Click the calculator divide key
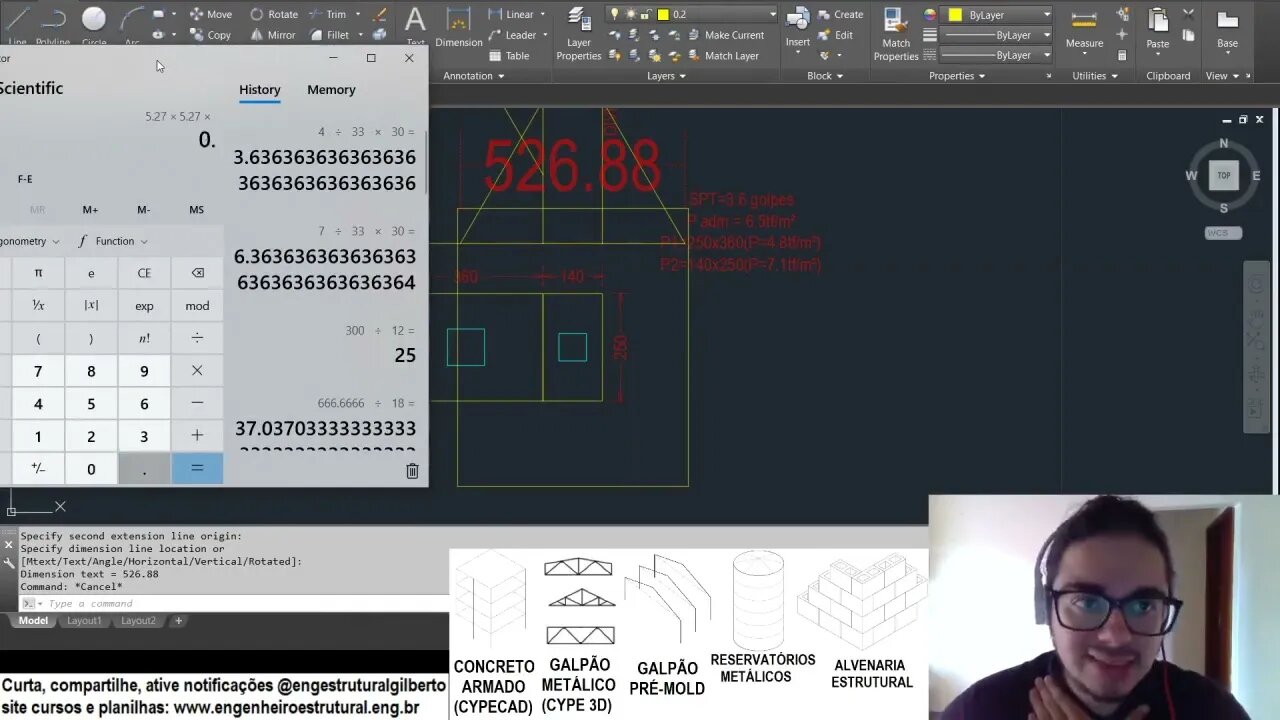 click(x=197, y=338)
